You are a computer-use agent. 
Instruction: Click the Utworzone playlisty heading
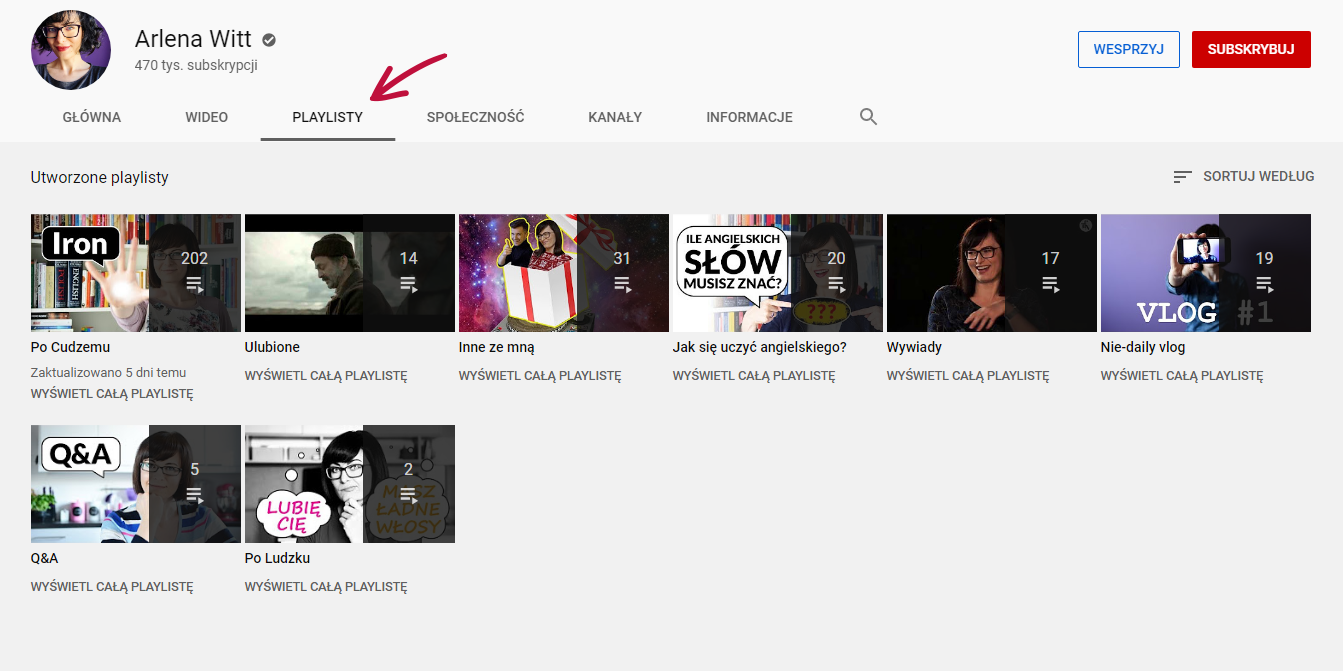[100, 177]
